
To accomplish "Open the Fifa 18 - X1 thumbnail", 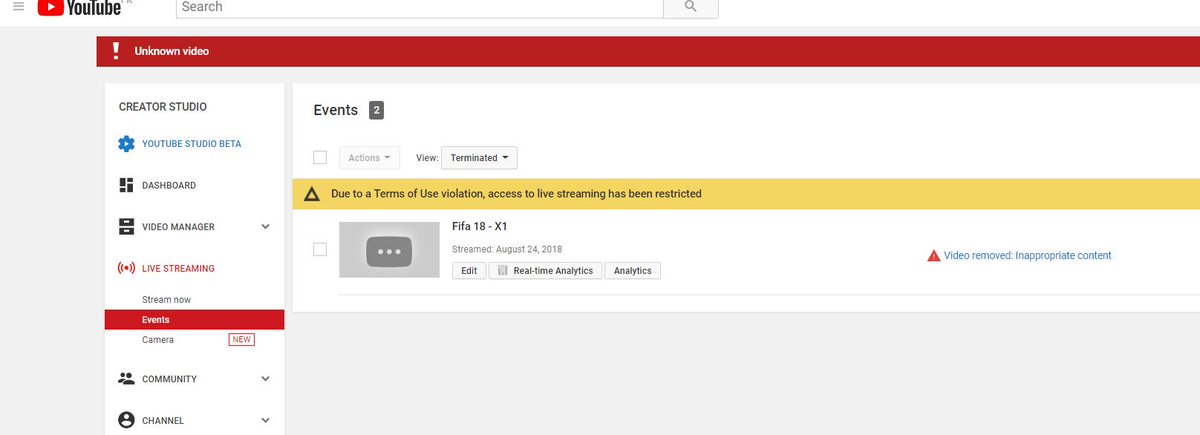I will (x=389, y=249).
